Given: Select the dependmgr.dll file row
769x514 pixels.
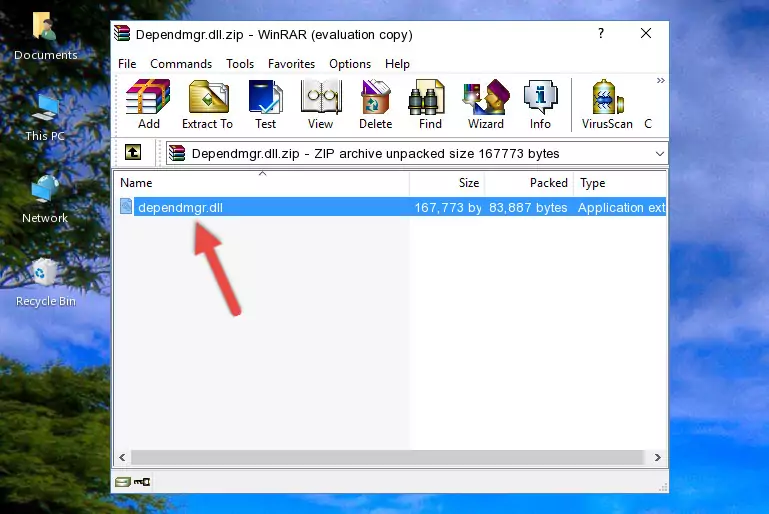Looking at the screenshot, I should 391,207.
